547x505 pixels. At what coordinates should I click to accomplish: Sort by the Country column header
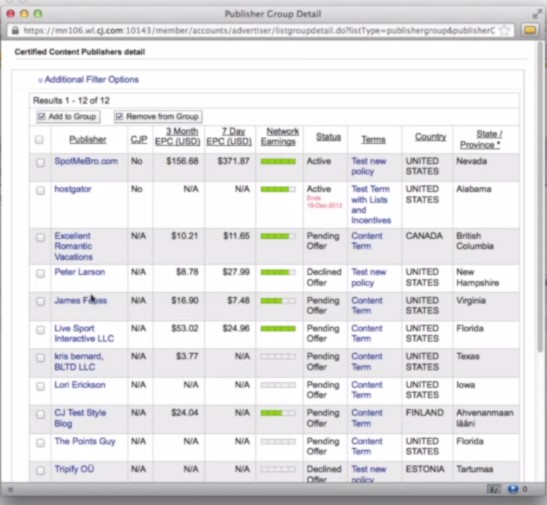point(430,137)
